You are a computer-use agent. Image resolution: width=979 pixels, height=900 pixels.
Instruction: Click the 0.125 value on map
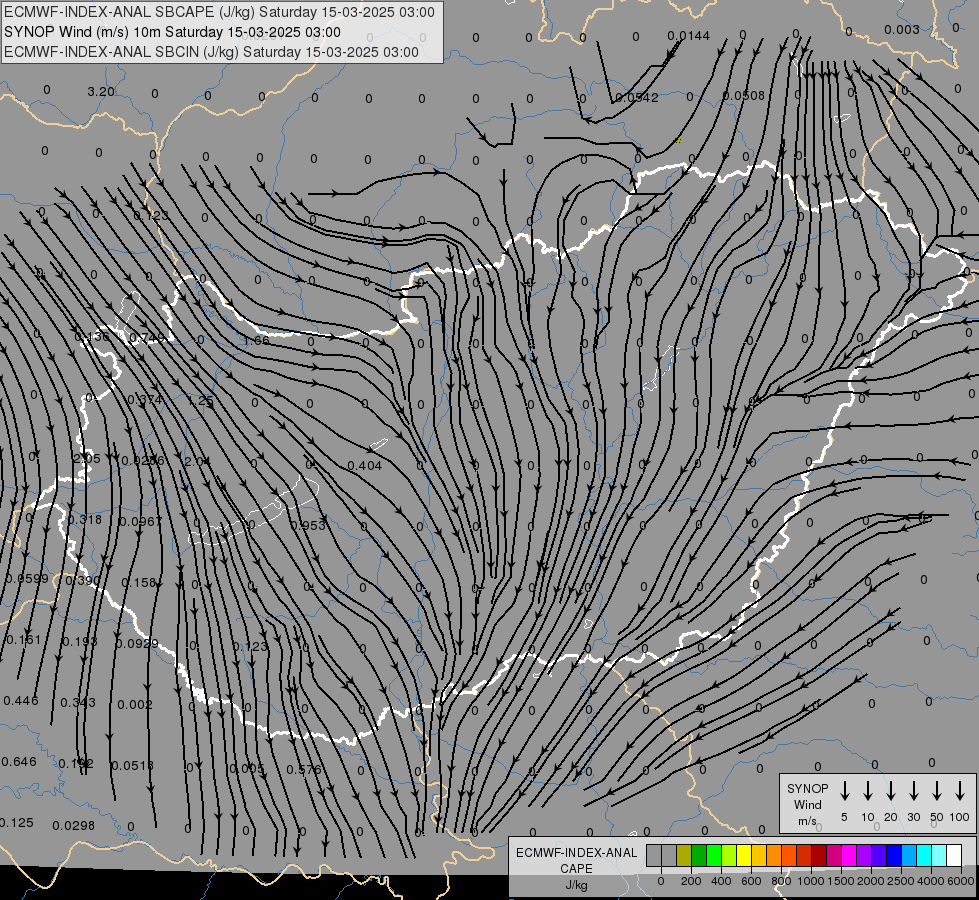point(17,823)
